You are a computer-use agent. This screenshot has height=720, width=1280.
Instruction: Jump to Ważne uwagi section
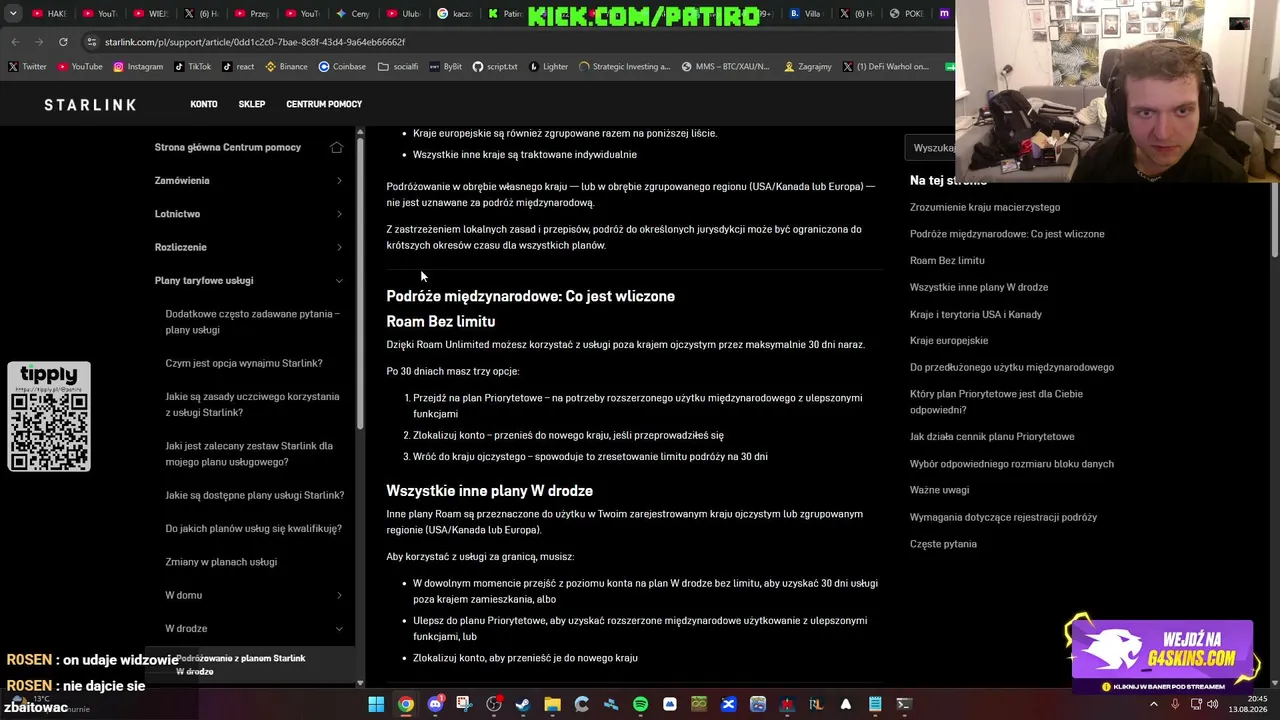pyautogui.click(x=939, y=490)
